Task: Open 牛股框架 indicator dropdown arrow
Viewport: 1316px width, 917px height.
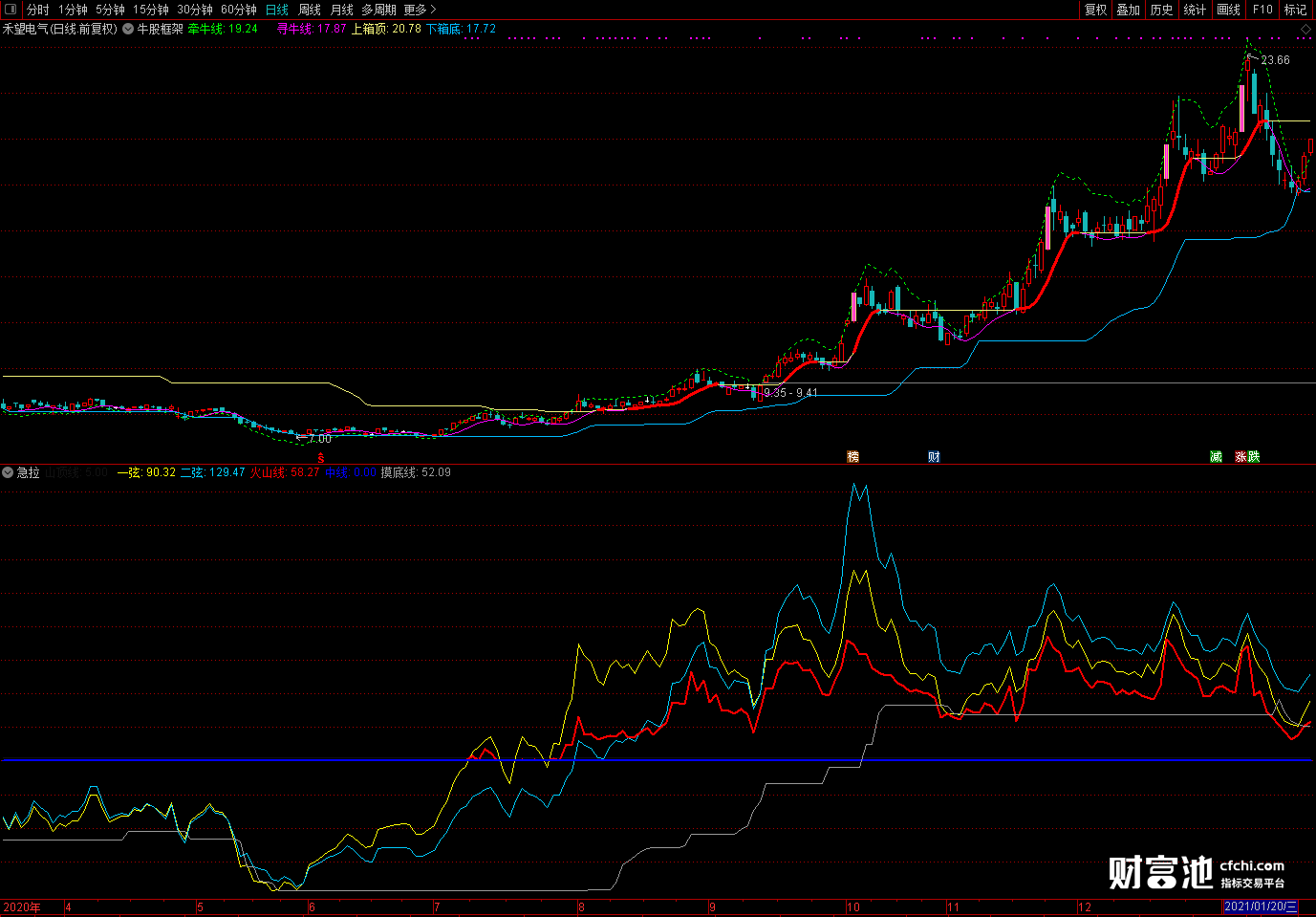Action: coord(128,29)
